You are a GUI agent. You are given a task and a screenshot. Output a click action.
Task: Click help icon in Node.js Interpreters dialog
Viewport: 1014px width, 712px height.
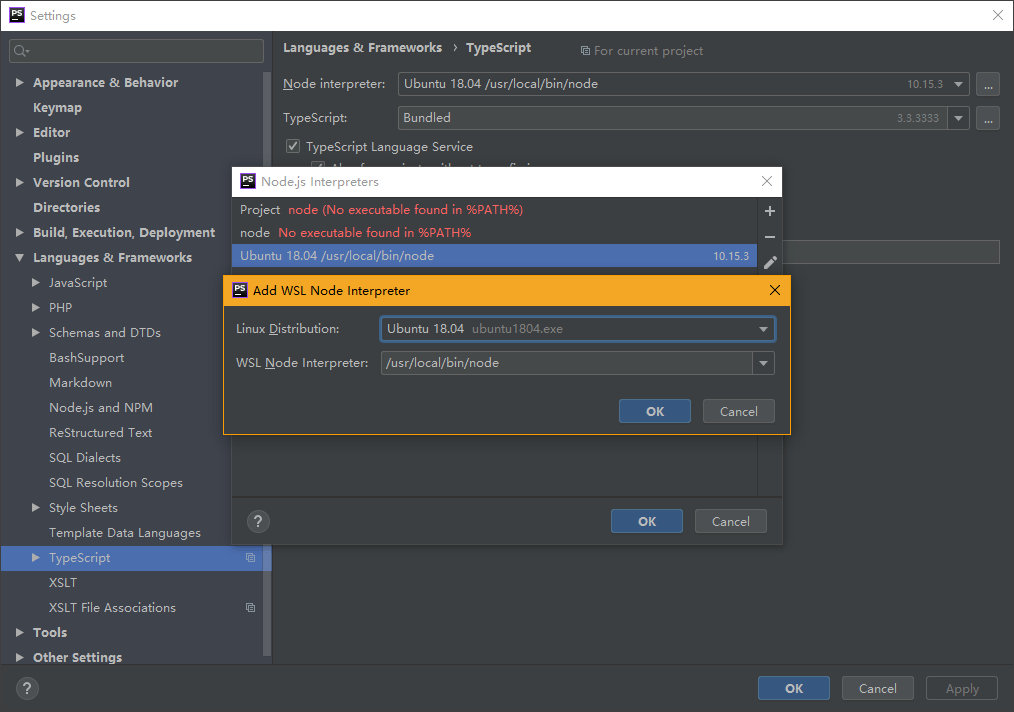(x=258, y=521)
